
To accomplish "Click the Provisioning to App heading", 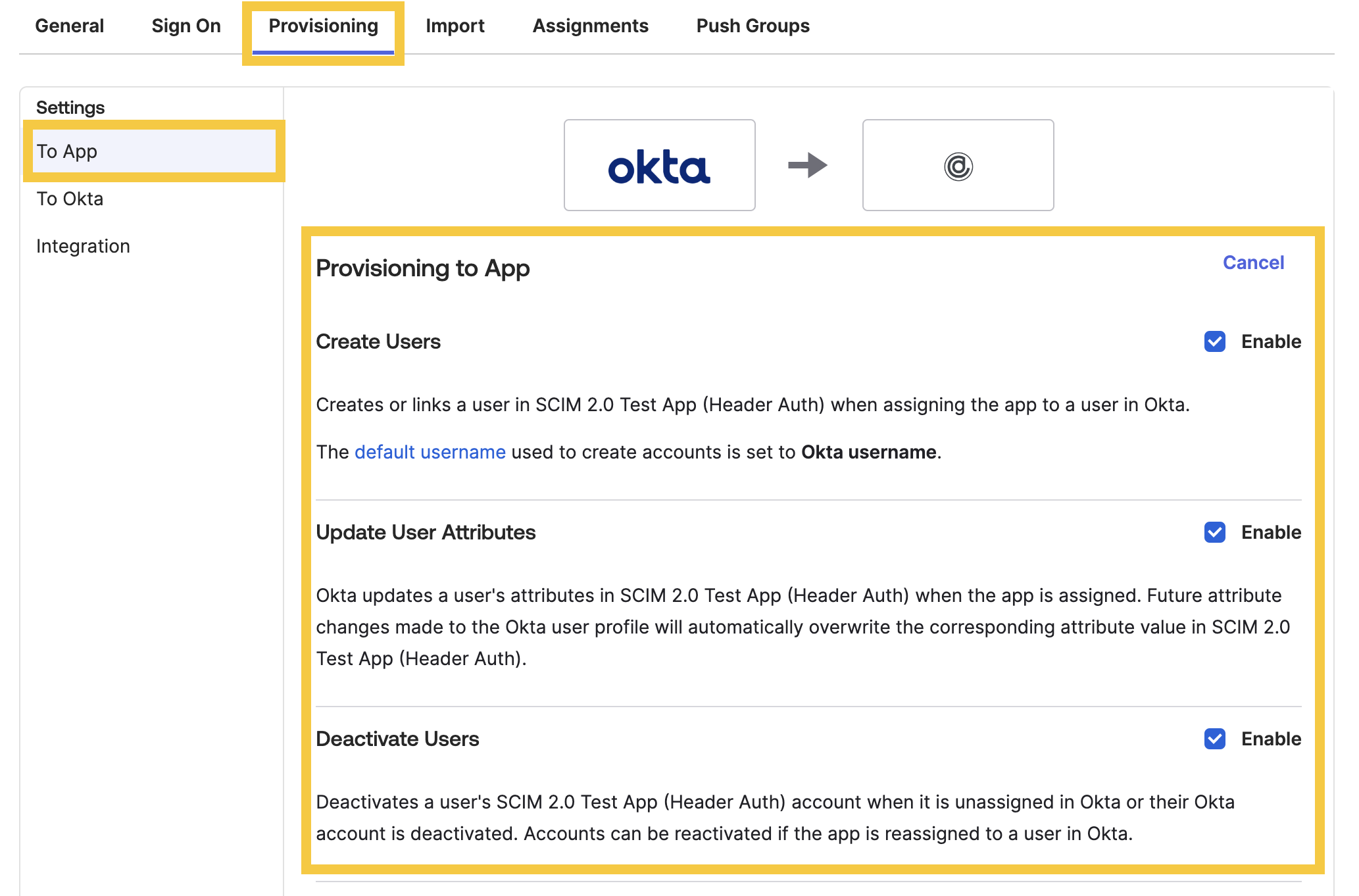I will (x=423, y=268).
